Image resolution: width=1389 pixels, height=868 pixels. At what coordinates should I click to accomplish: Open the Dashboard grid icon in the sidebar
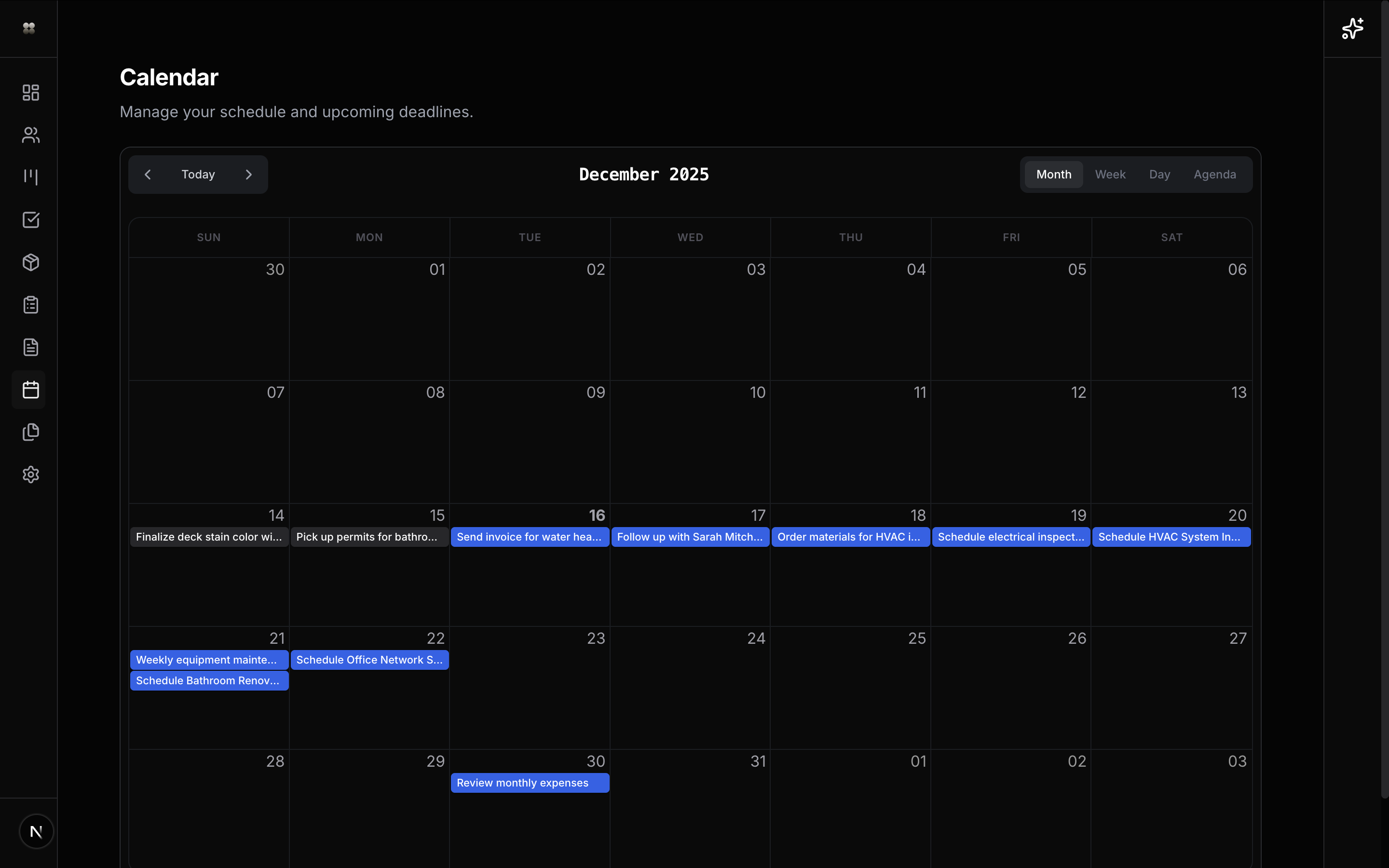click(x=30, y=93)
